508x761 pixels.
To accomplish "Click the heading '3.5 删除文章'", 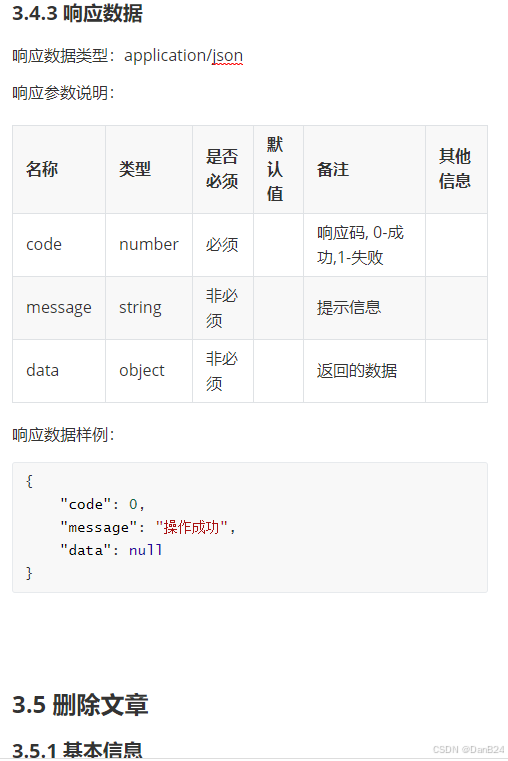I will (80, 705).
